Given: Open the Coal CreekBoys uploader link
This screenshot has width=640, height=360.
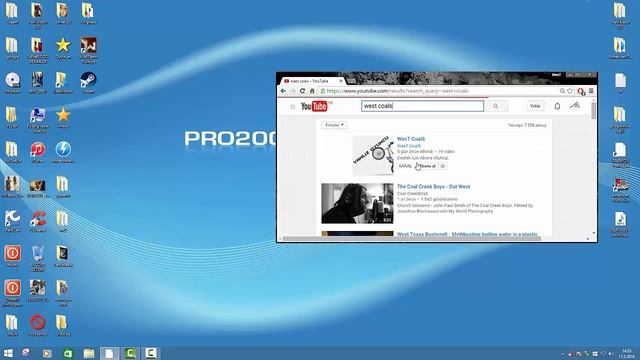Looking at the screenshot, I should (412, 193).
